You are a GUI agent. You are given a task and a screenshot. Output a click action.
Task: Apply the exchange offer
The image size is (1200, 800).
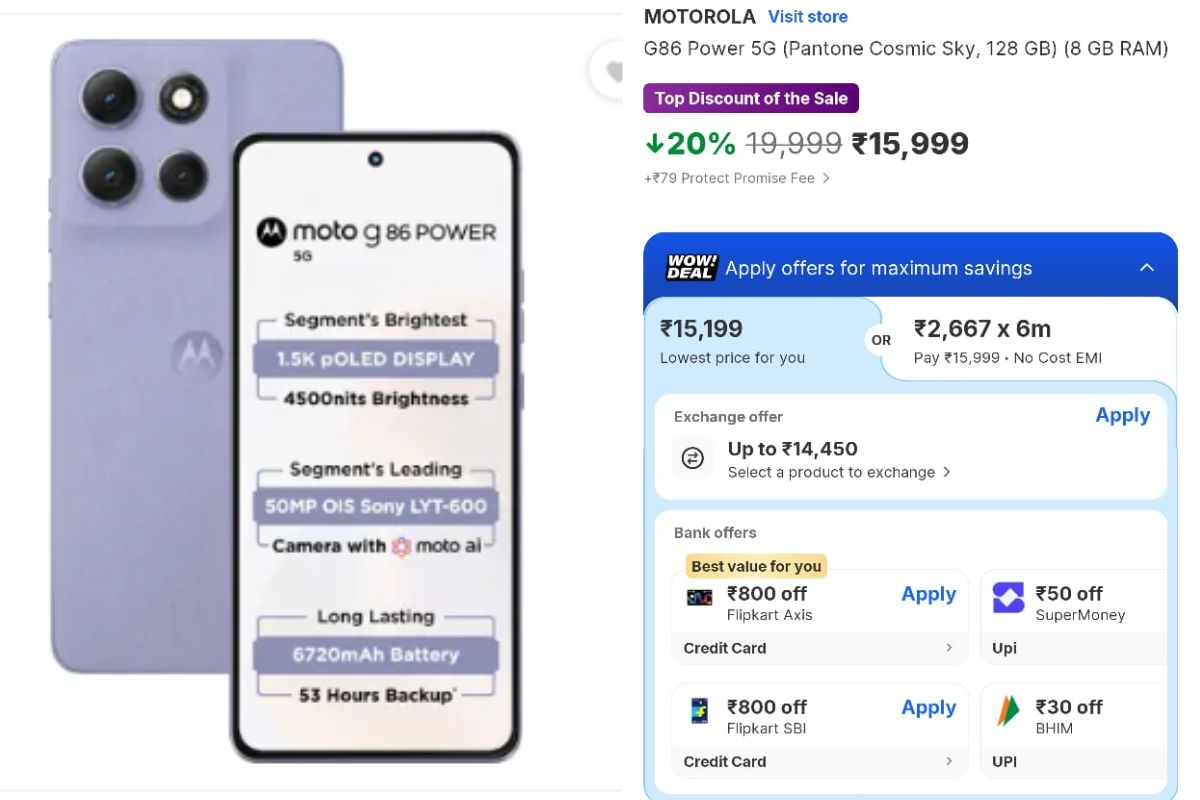tap(1122, 416)
